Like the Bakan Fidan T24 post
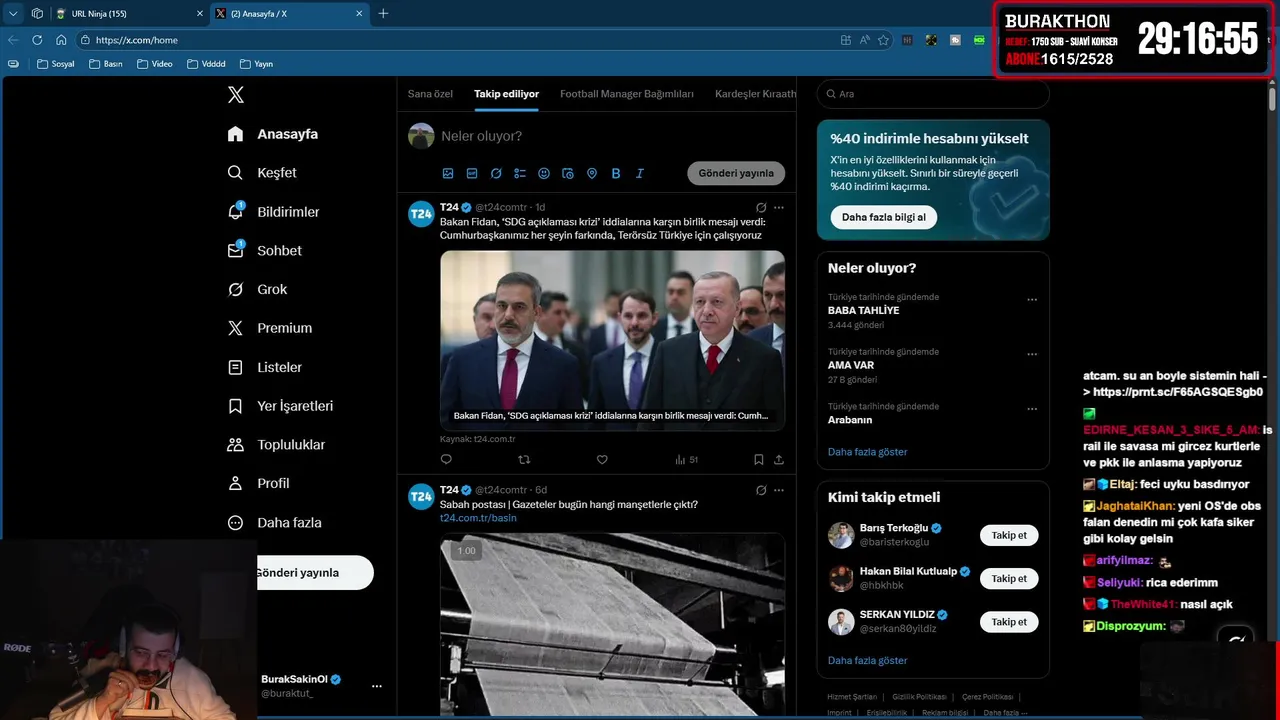The image size is (1280, 720). tap(602, 460)
